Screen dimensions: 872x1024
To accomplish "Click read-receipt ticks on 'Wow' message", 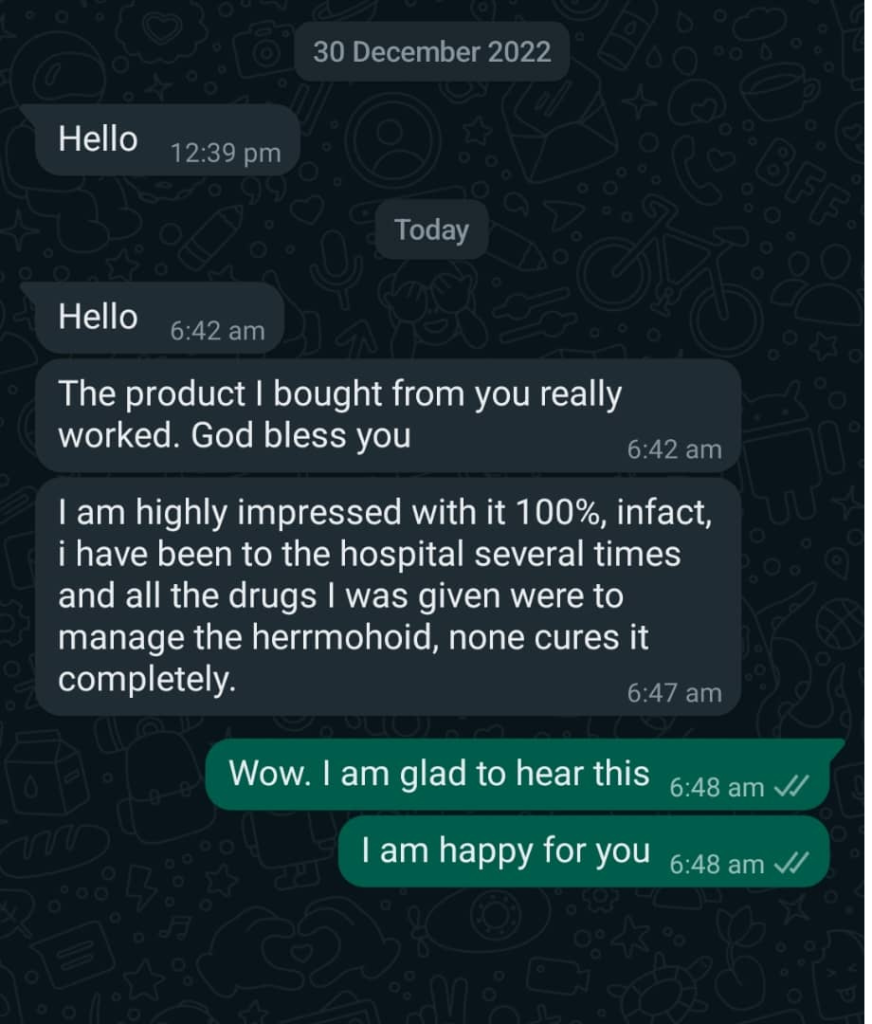I will [791, 786].
